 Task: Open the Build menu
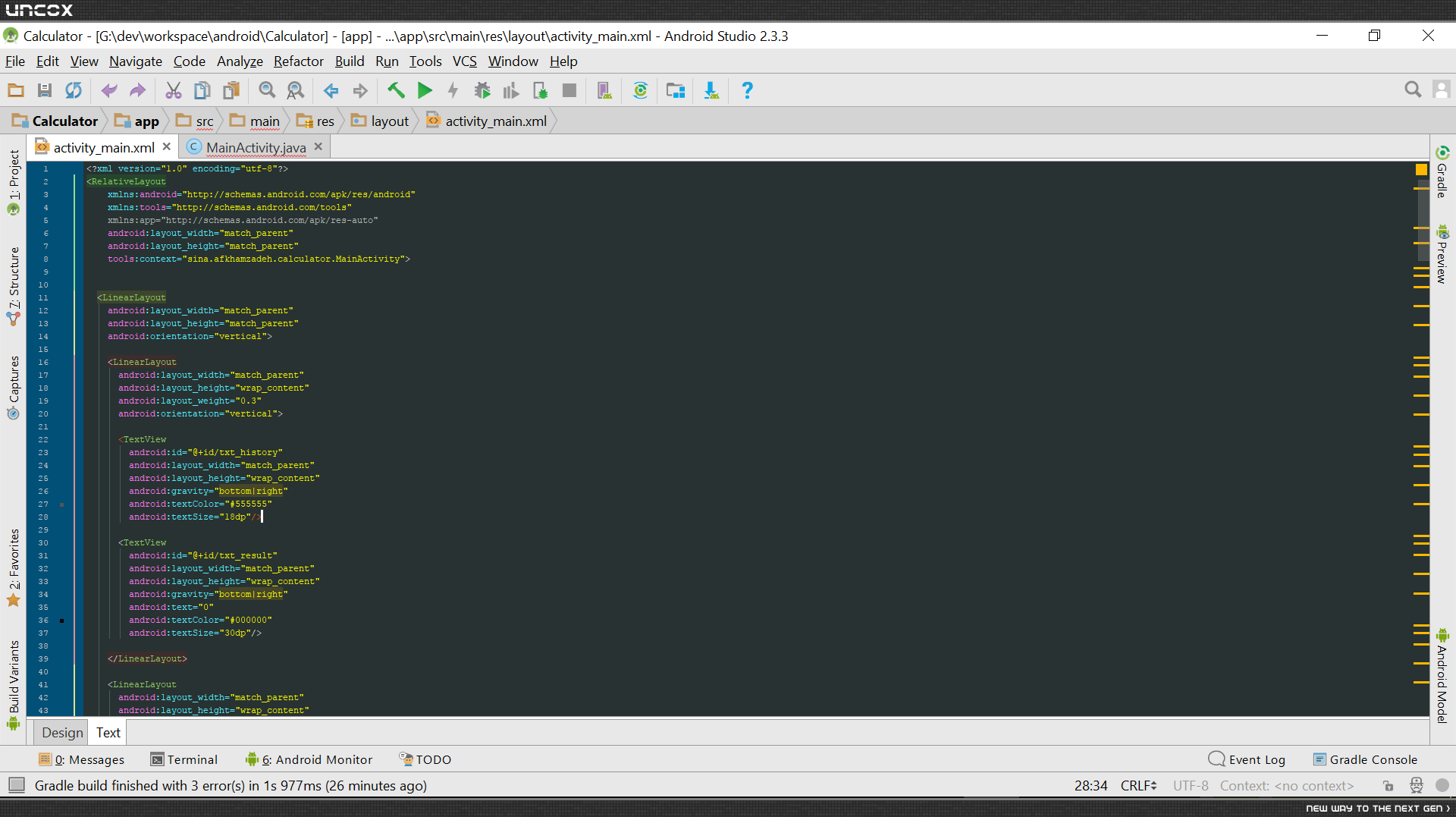pyautogui.click(x=350, y=61)
